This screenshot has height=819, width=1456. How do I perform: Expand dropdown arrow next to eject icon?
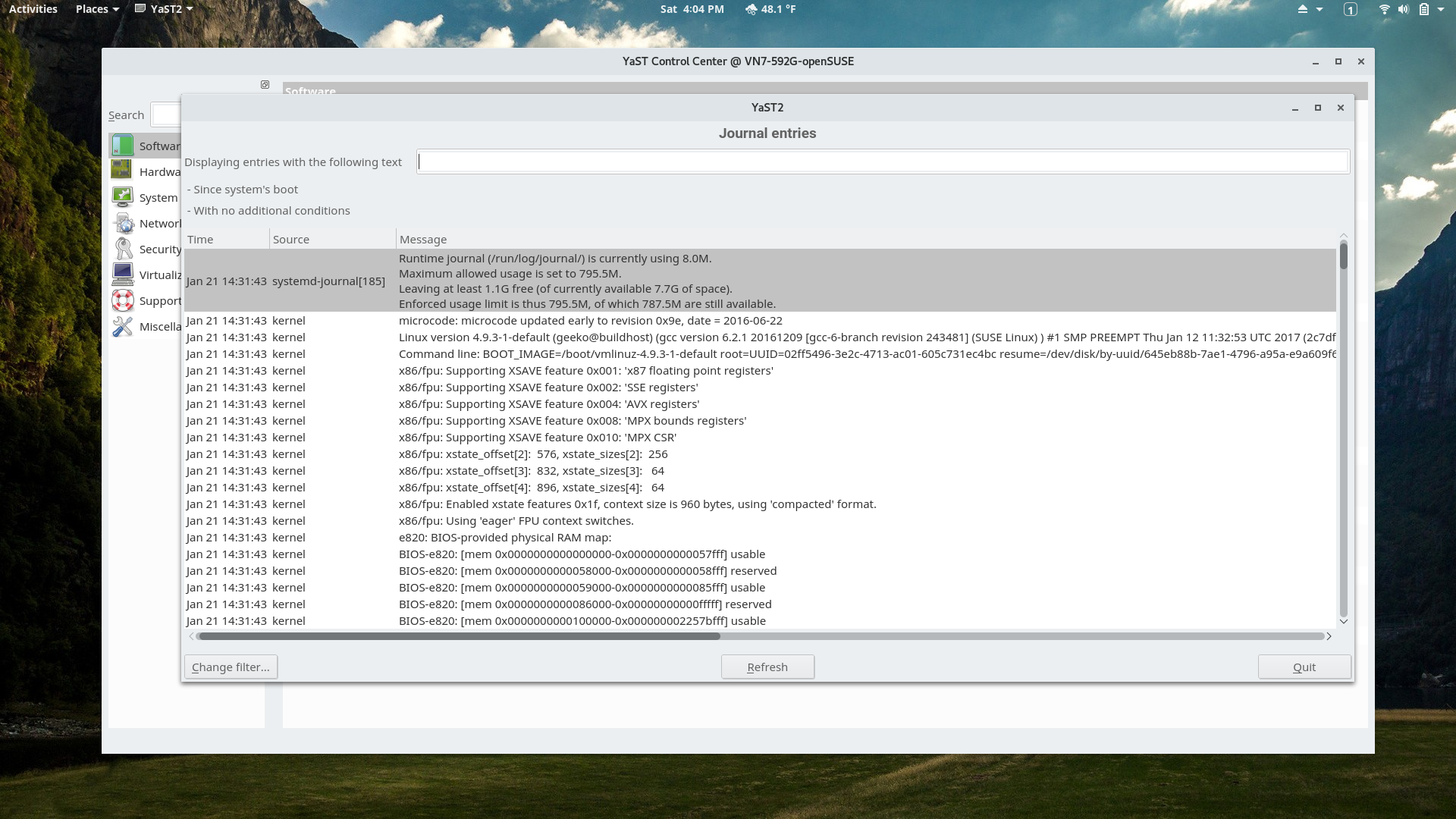tap(1319, 9)
